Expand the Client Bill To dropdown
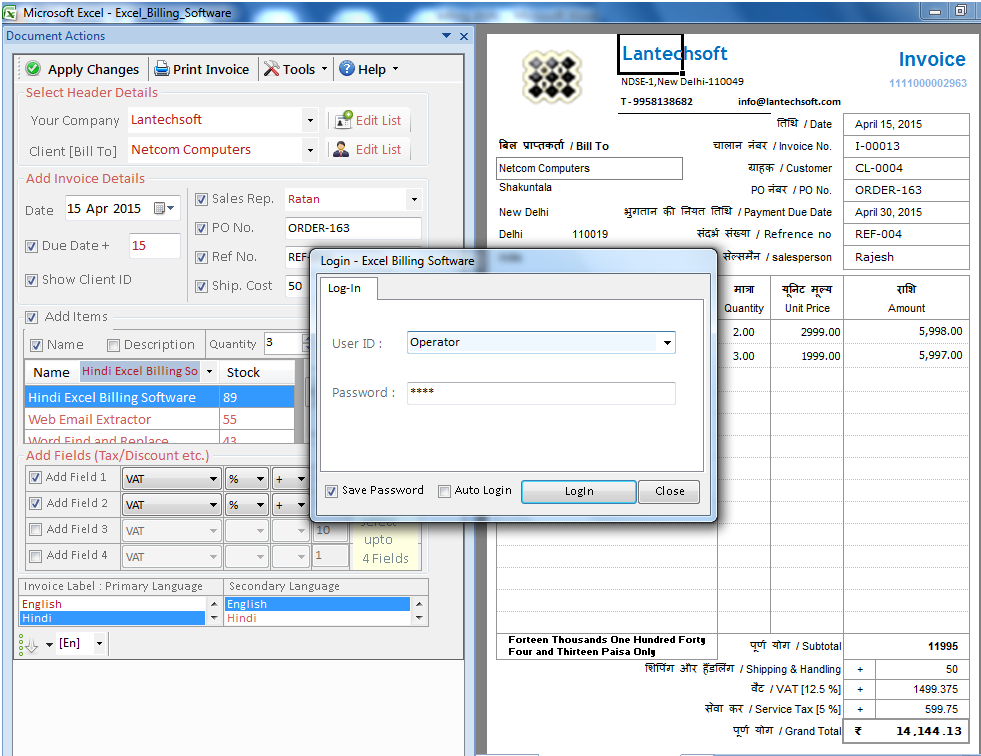981x756 pixels. 310,150
